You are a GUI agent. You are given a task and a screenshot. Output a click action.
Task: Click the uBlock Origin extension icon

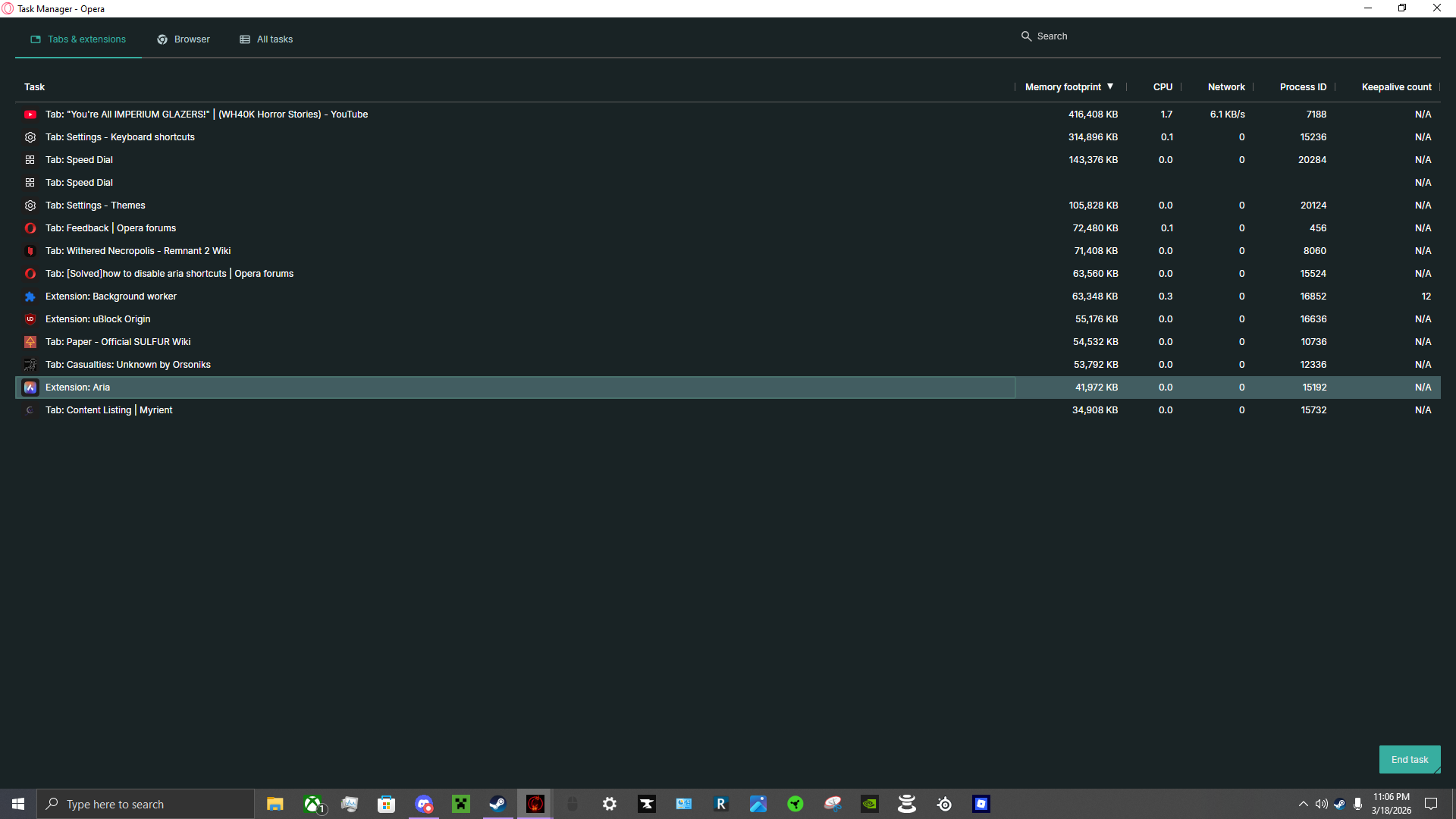30,319
